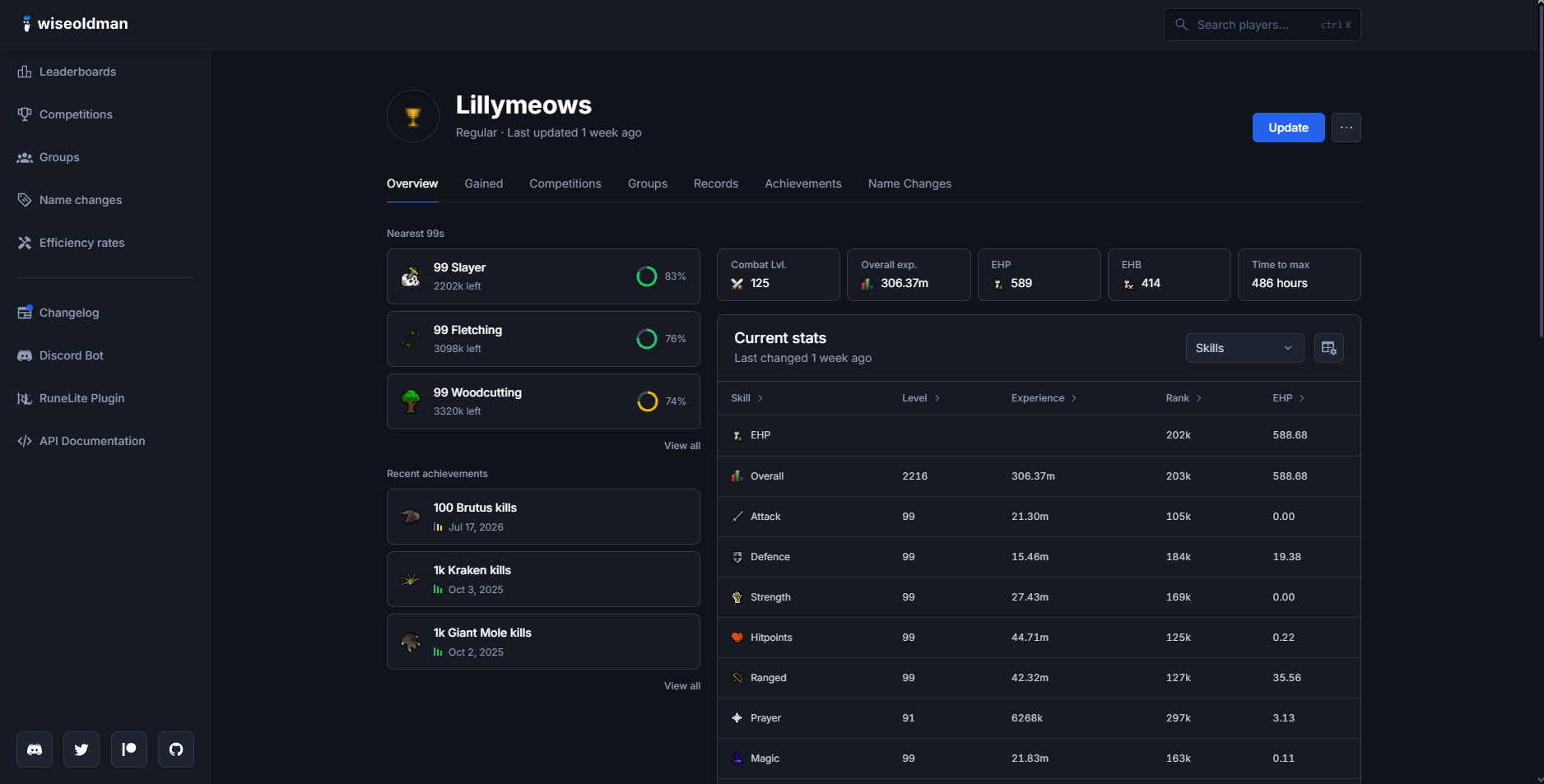Switch to the Records tab

tap(716, 183)
